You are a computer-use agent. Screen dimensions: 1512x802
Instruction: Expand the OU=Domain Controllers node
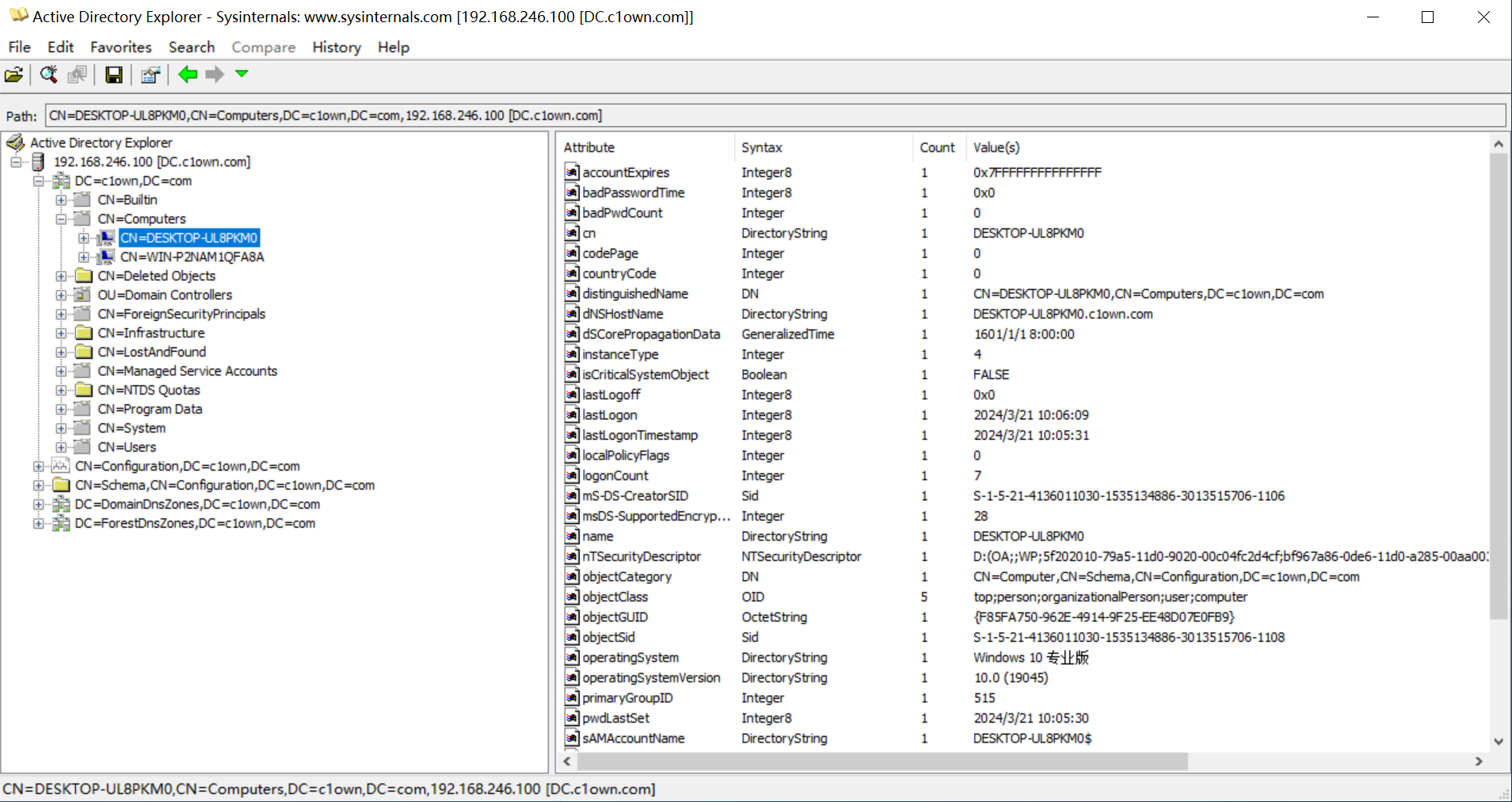pos(61,295)
